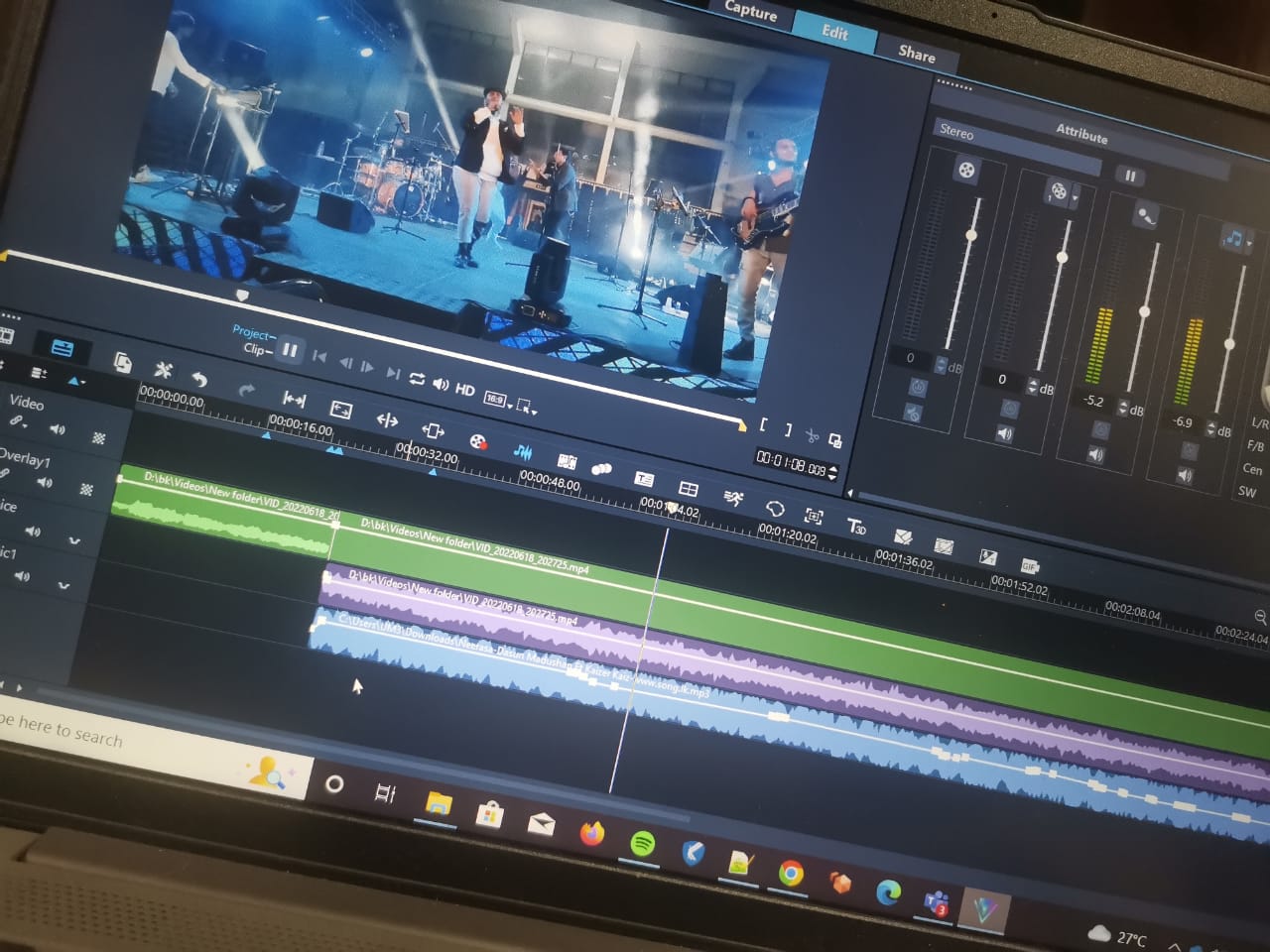Click the system volume speaker in preview controls
1270x952 pixels.
pyautogui.click(x=441, y=385)
